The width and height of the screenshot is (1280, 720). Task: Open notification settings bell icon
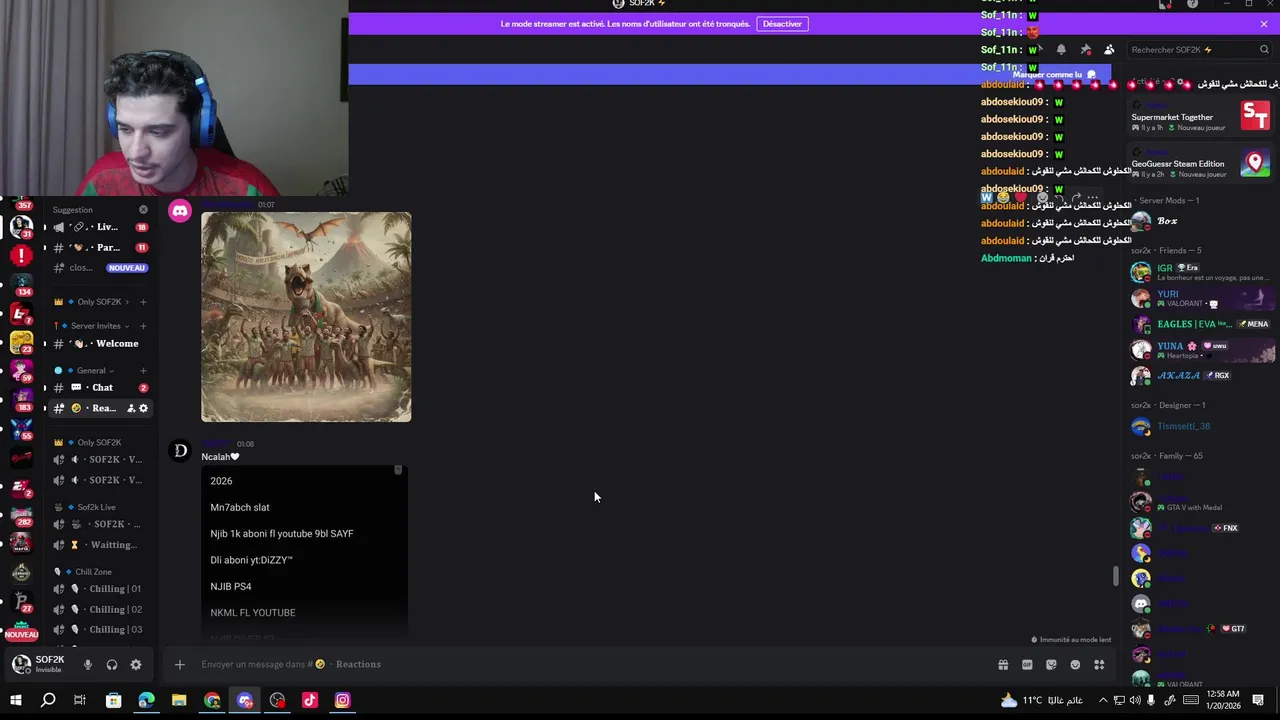(x=1061, y=50)
